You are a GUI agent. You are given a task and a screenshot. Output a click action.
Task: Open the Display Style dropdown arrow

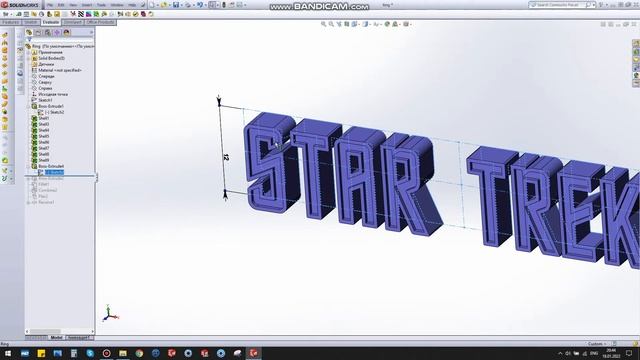pyautogui.click(x=370, y=24)
